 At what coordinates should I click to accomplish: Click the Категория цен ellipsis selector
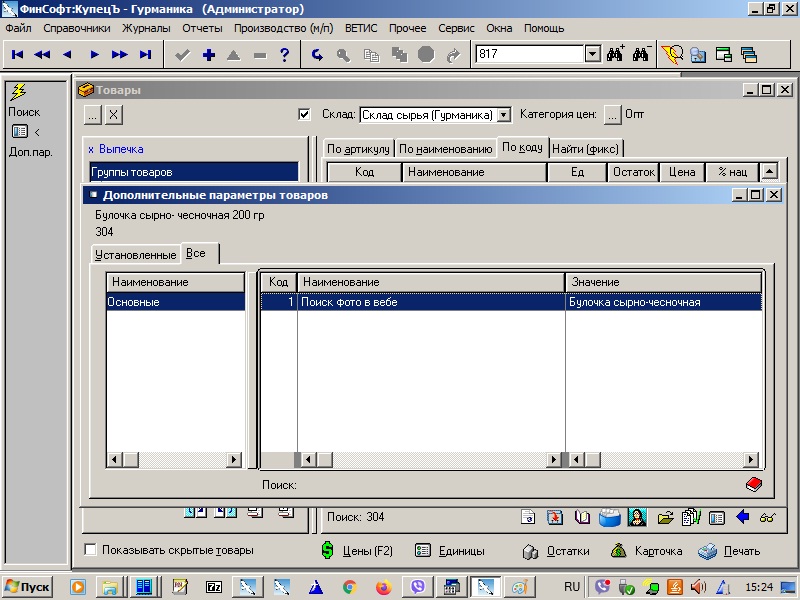(x=612, y=114)
